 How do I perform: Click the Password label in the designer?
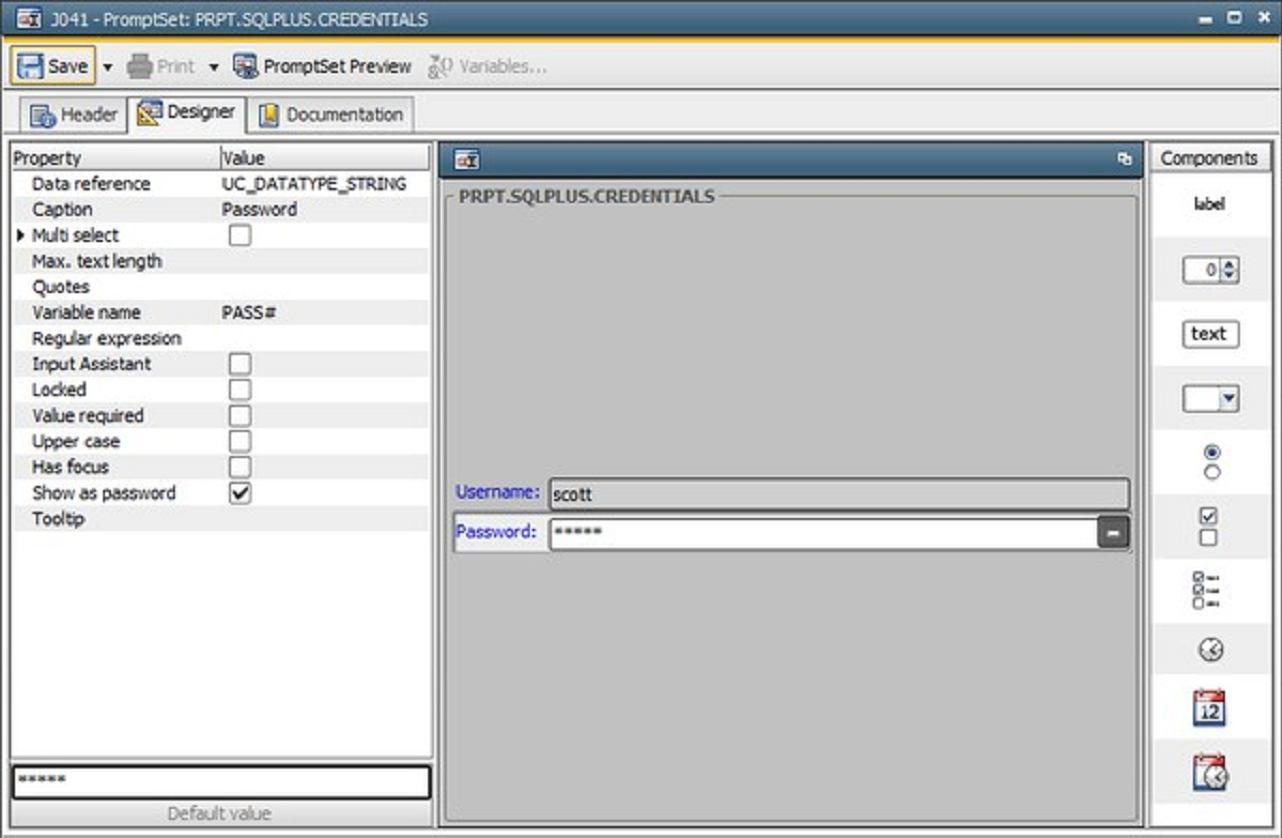coord(496,532)
